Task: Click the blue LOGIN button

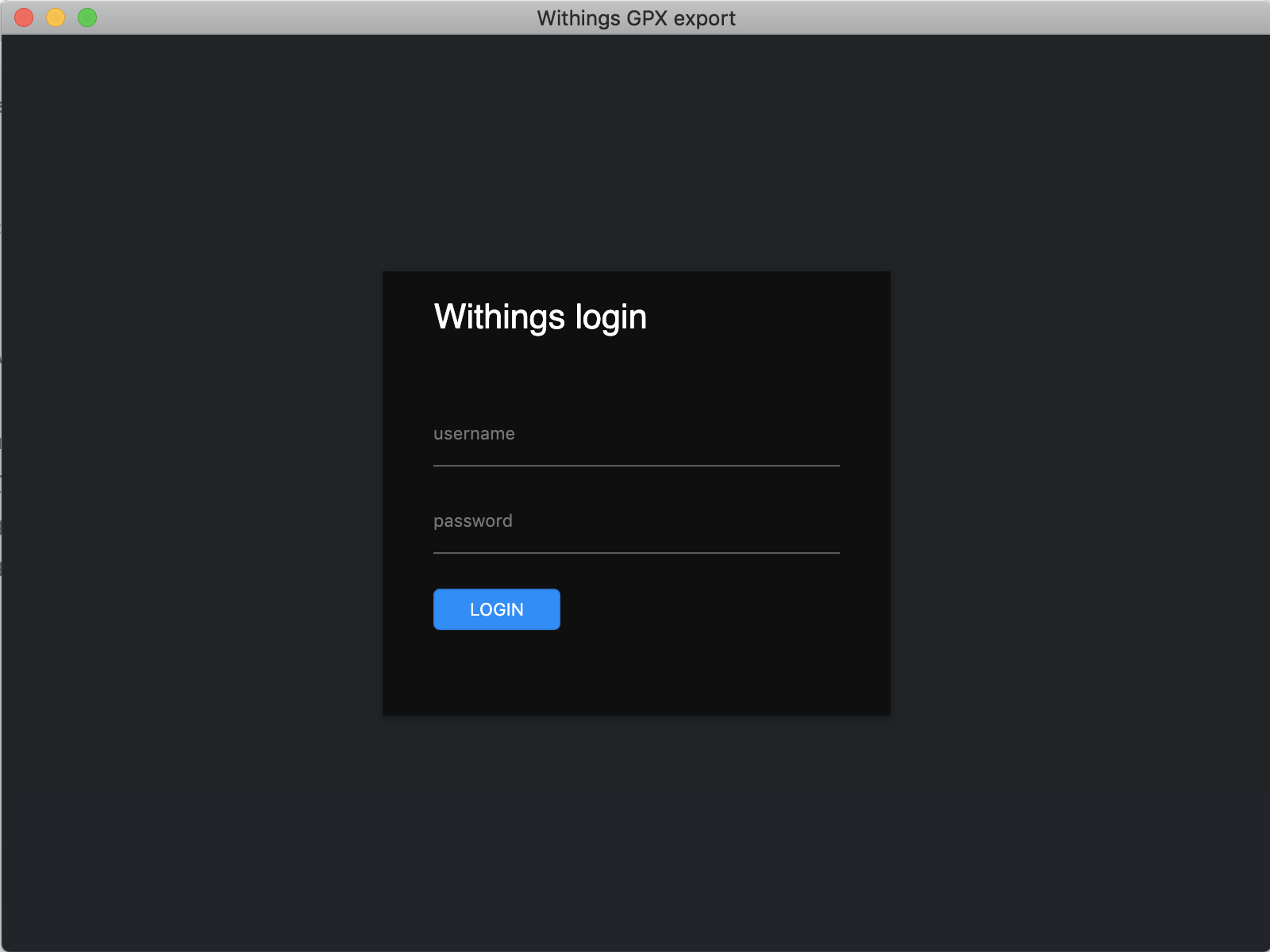Action: tap(497, 609)
